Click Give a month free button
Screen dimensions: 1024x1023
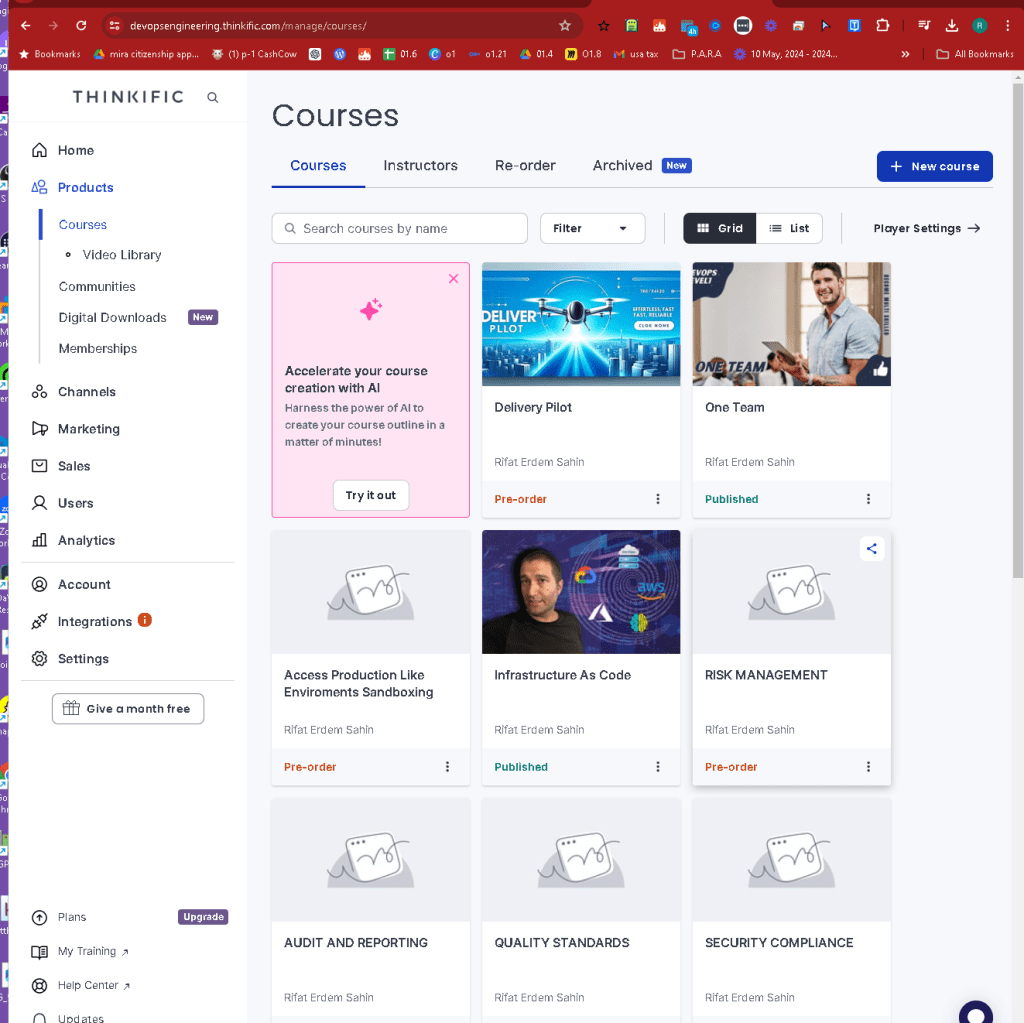tap(128, 709)
